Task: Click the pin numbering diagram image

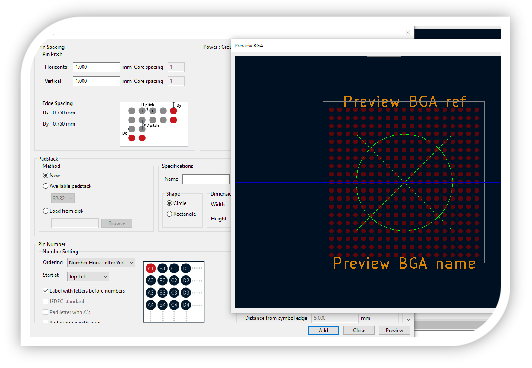Action: (x=174, y=292)
